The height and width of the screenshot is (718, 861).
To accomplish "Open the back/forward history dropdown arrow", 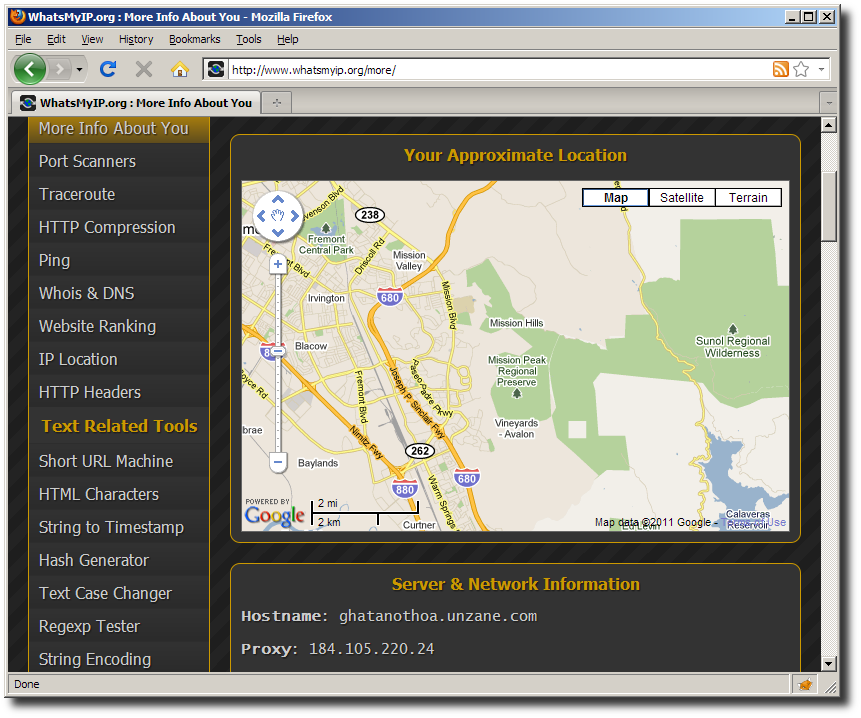I will (80, 69).
